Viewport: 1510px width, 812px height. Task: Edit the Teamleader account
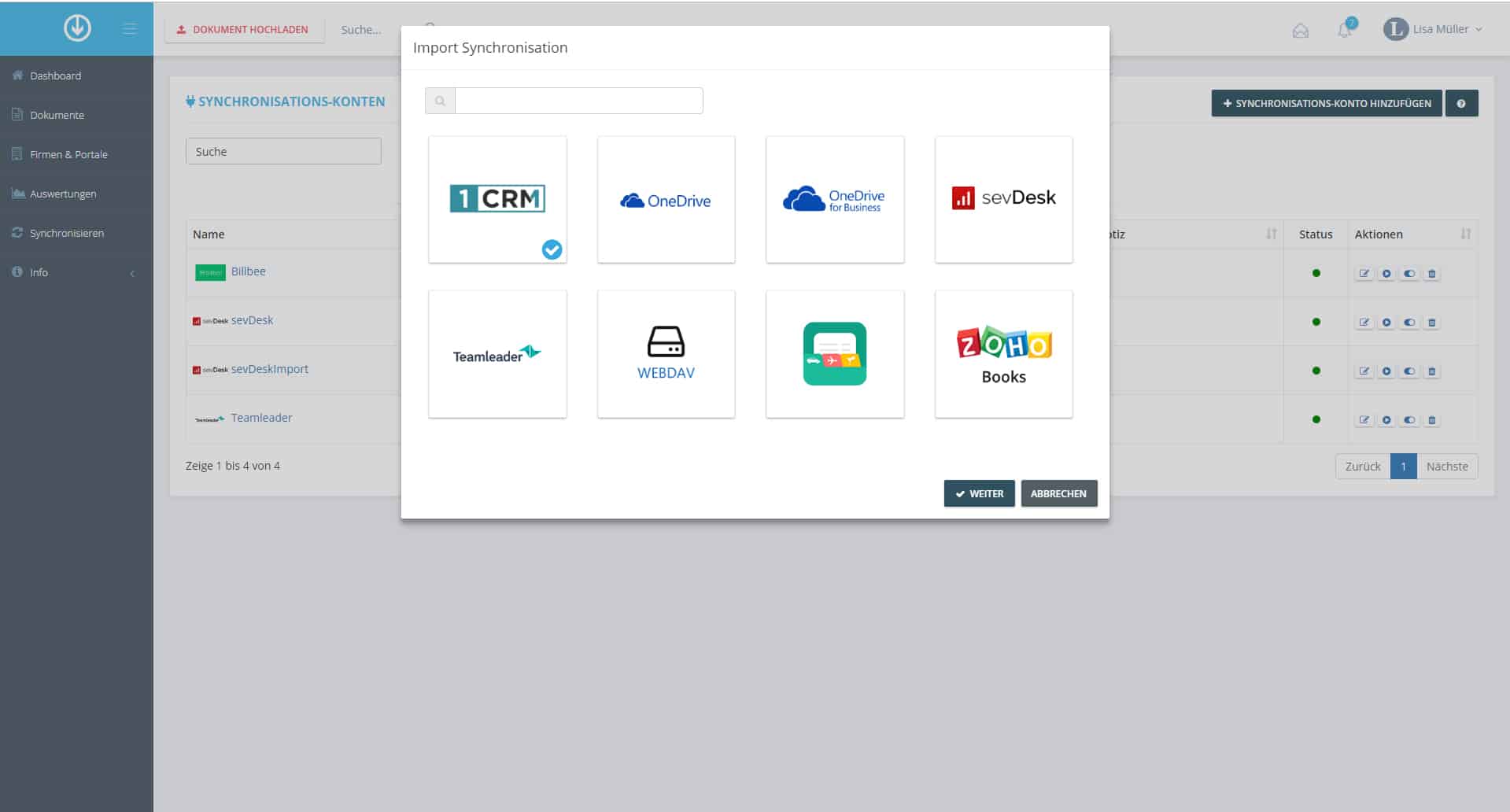point(1364,420)
